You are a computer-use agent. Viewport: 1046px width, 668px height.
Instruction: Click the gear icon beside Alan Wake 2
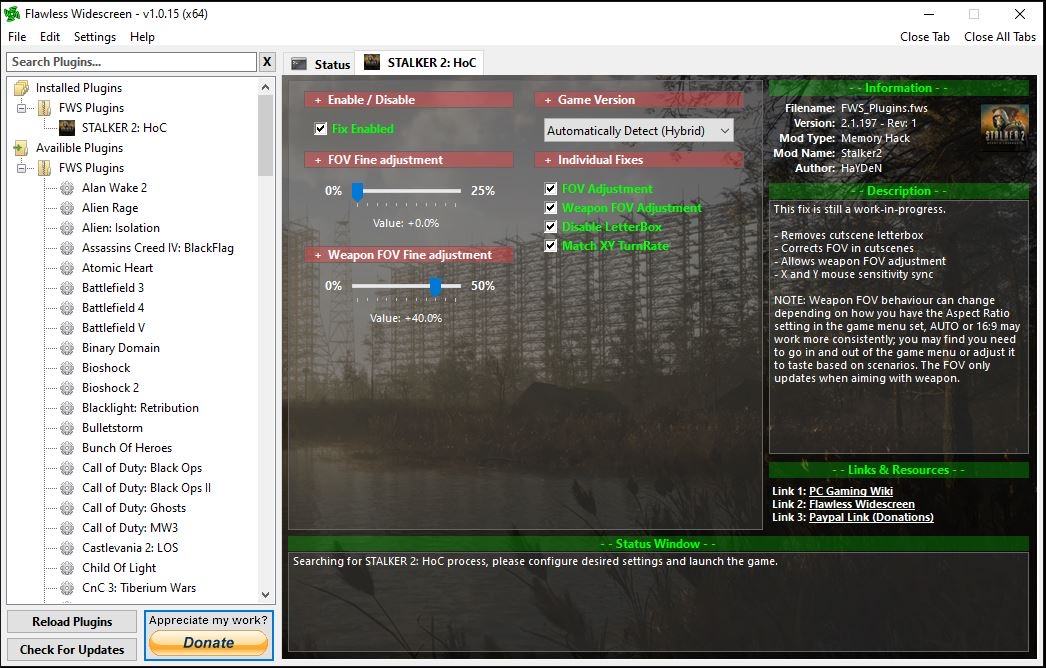pyautogui.click(x=67, y=188)
